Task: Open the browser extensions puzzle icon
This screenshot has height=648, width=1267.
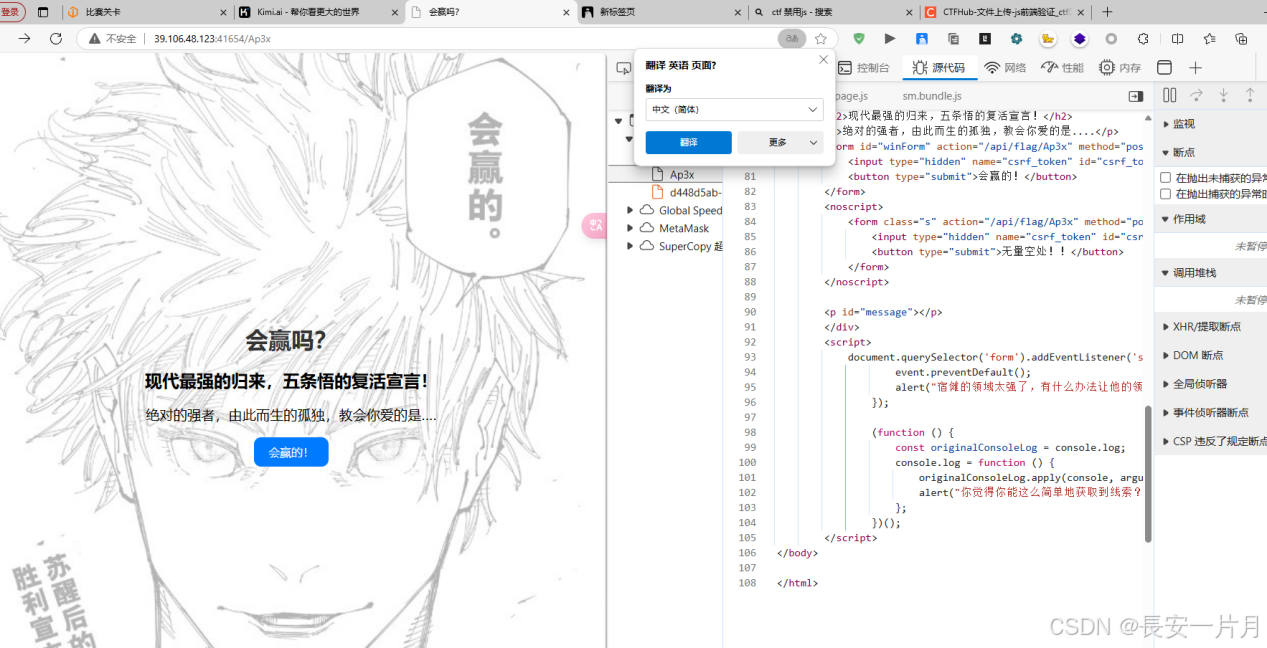Action: 1144,38
